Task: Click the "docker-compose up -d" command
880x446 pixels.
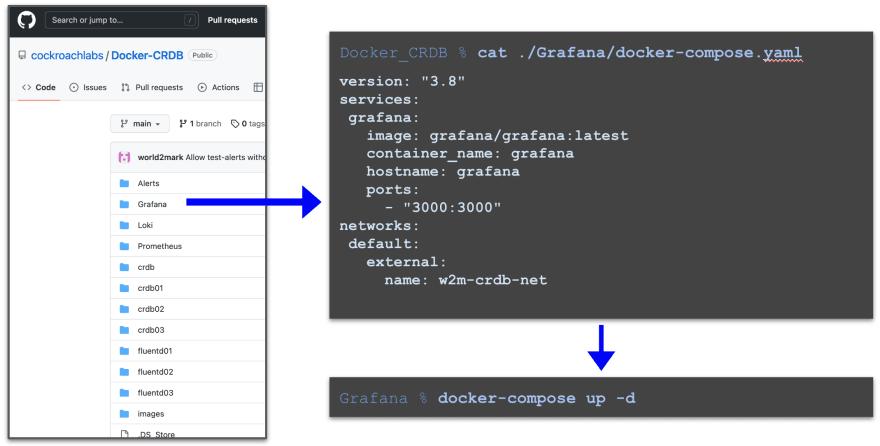Action: click(x=537, y=398)
